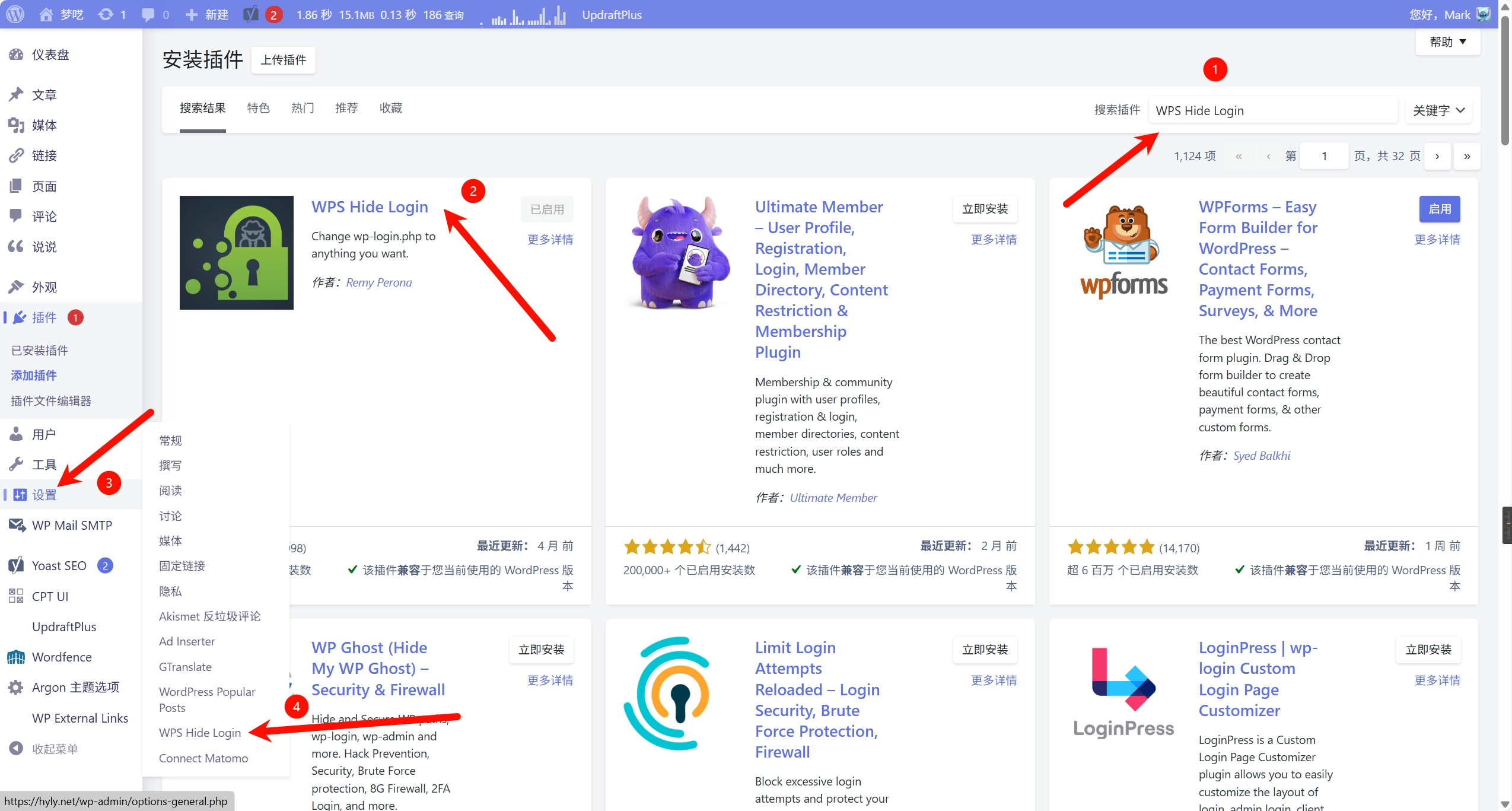Viewport: 1512px width, 811px height.
Task: Open Yoast SEO sidebar icon
Action: tap(16, 565)
